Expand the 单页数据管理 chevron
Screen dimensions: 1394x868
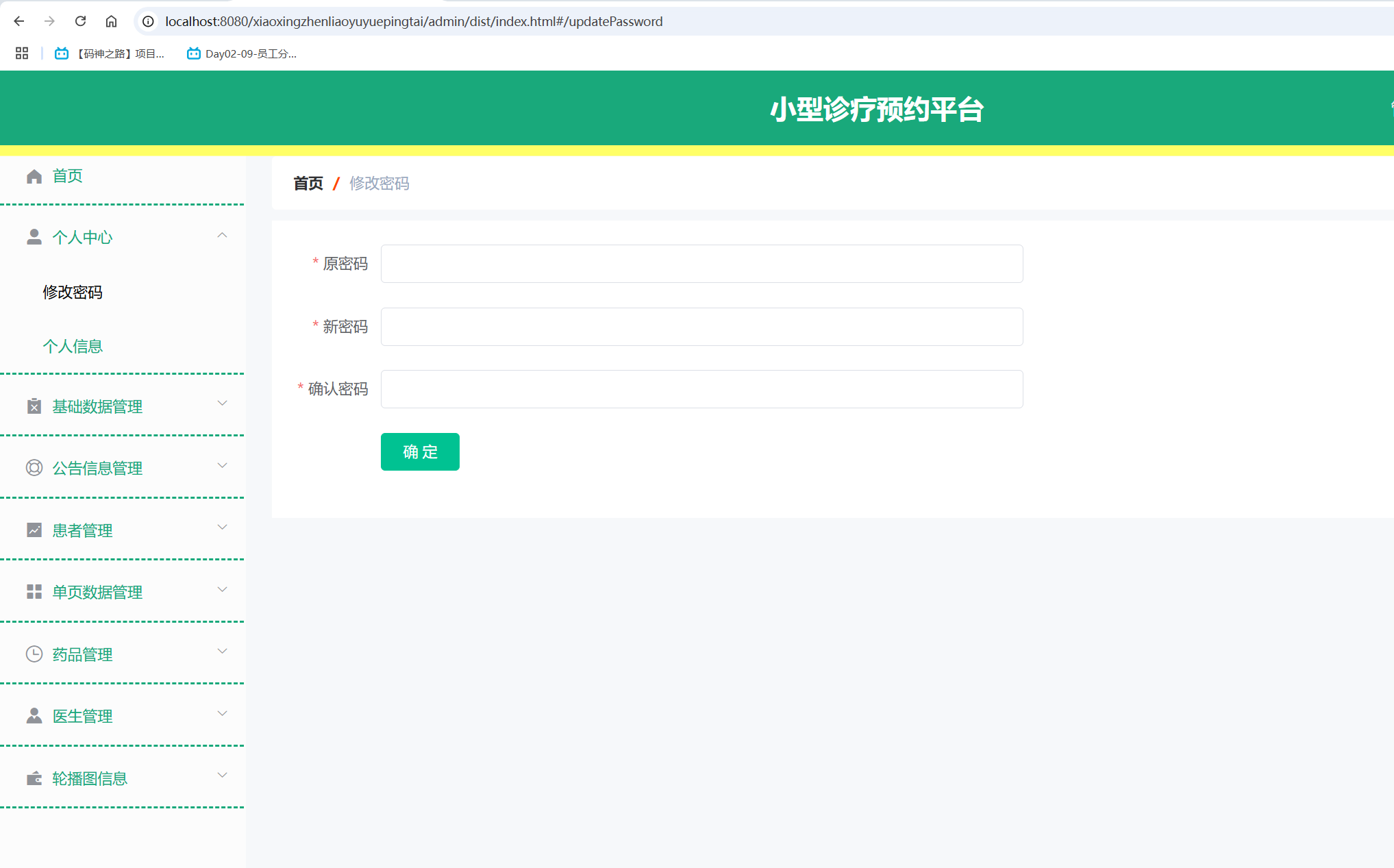222,590
